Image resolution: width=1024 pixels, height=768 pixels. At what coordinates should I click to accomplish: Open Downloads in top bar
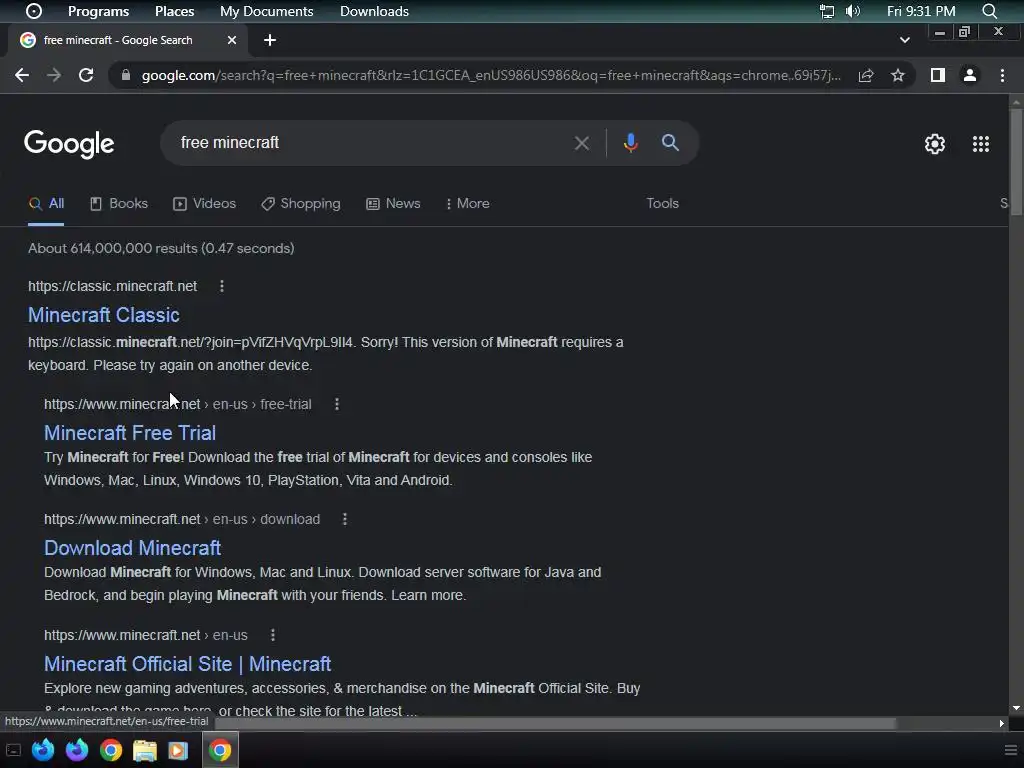[x=374, y=11]
